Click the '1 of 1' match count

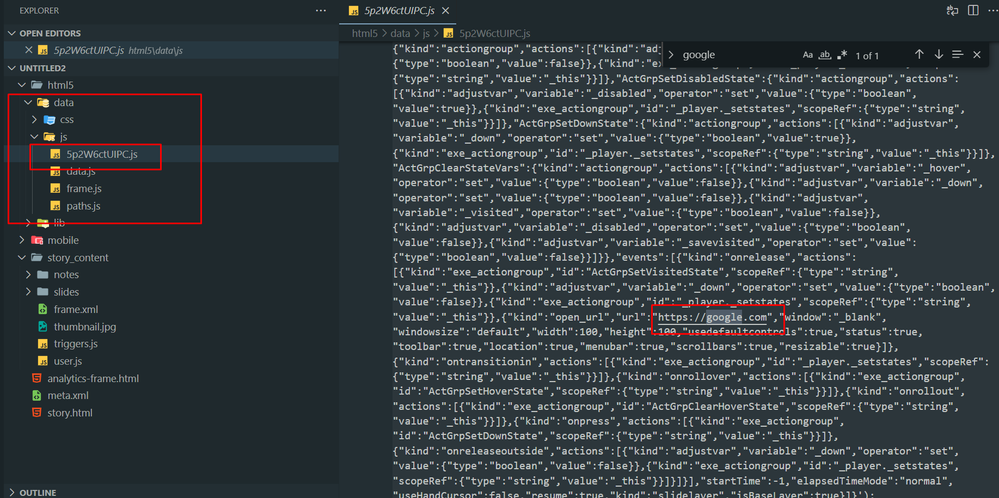coord(867,56)
